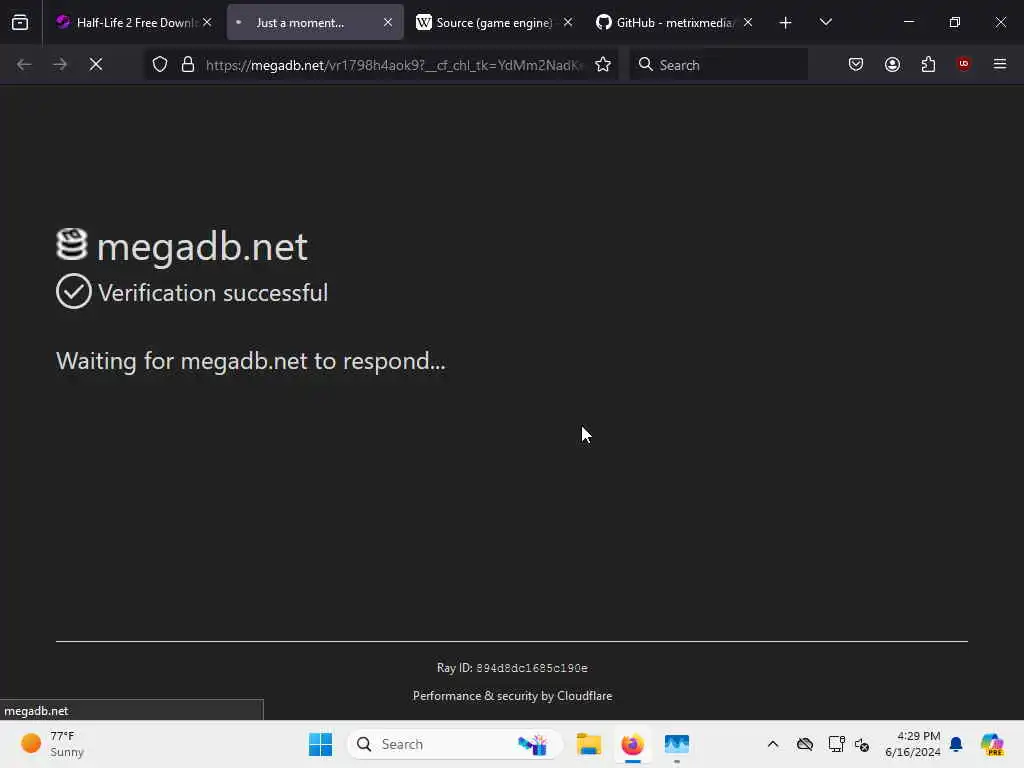
Task: View site security lock information
Action: click(188, 64)
